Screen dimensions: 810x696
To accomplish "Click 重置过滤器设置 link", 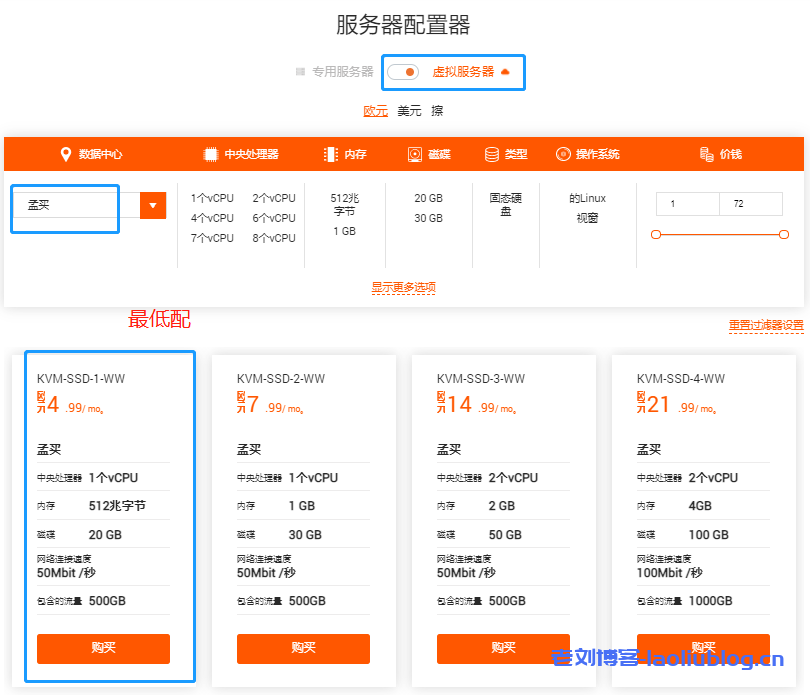I will pos(765,325).
